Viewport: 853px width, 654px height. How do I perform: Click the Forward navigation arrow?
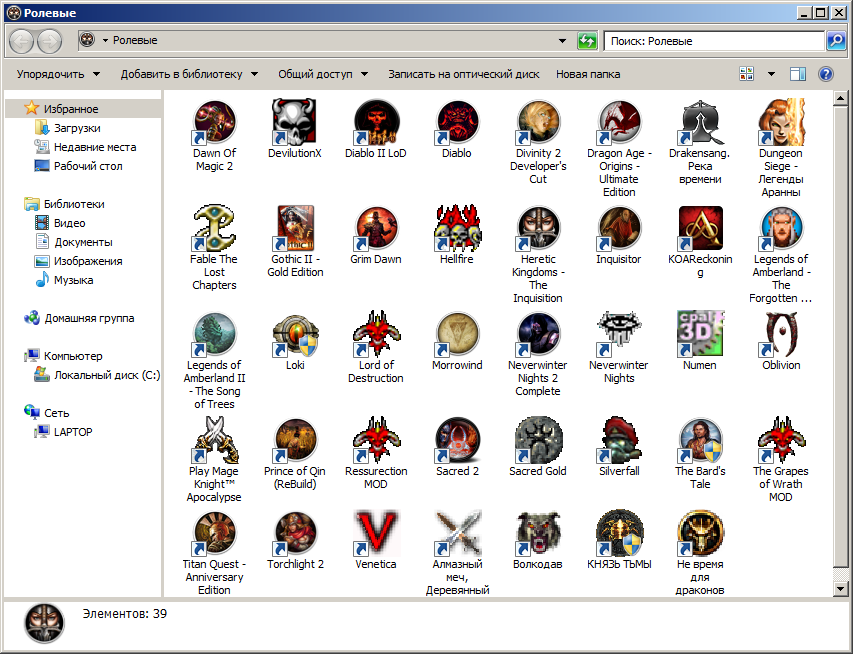(49, 41)
